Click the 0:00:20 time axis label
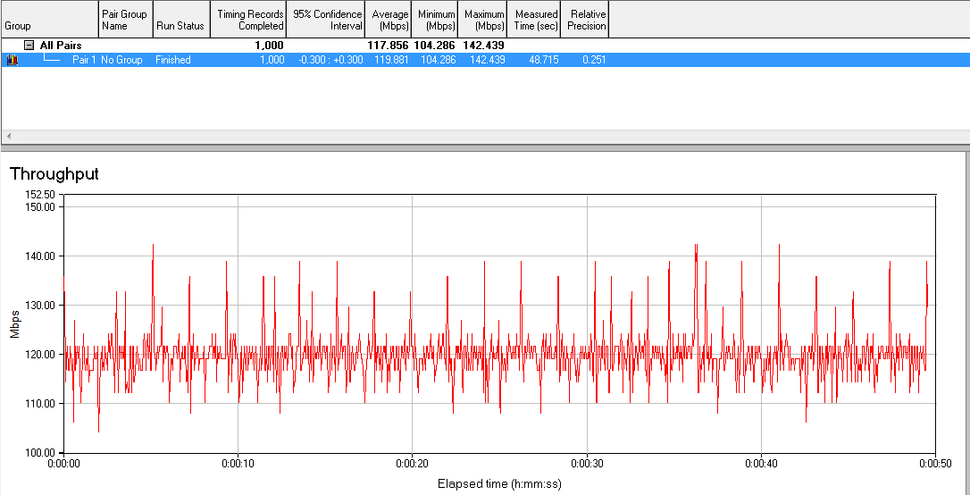 point(413,464)
